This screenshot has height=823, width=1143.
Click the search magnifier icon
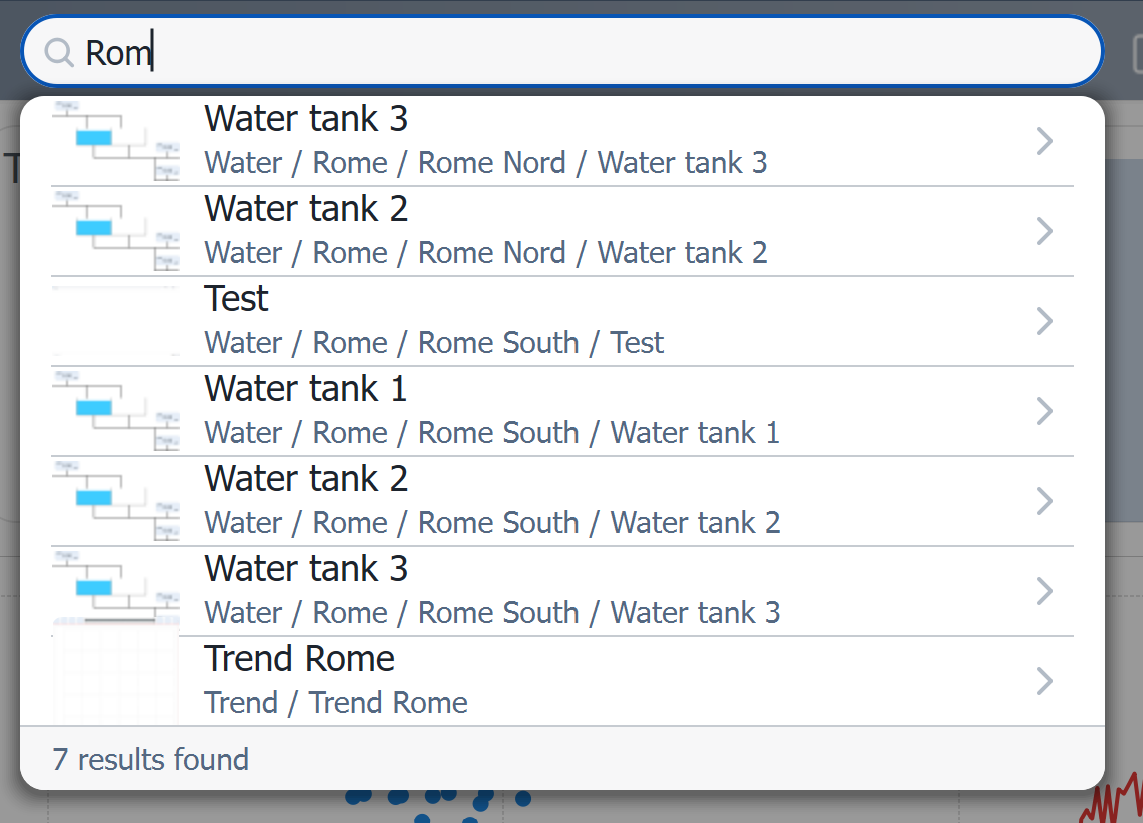click(x=58, y=51)
